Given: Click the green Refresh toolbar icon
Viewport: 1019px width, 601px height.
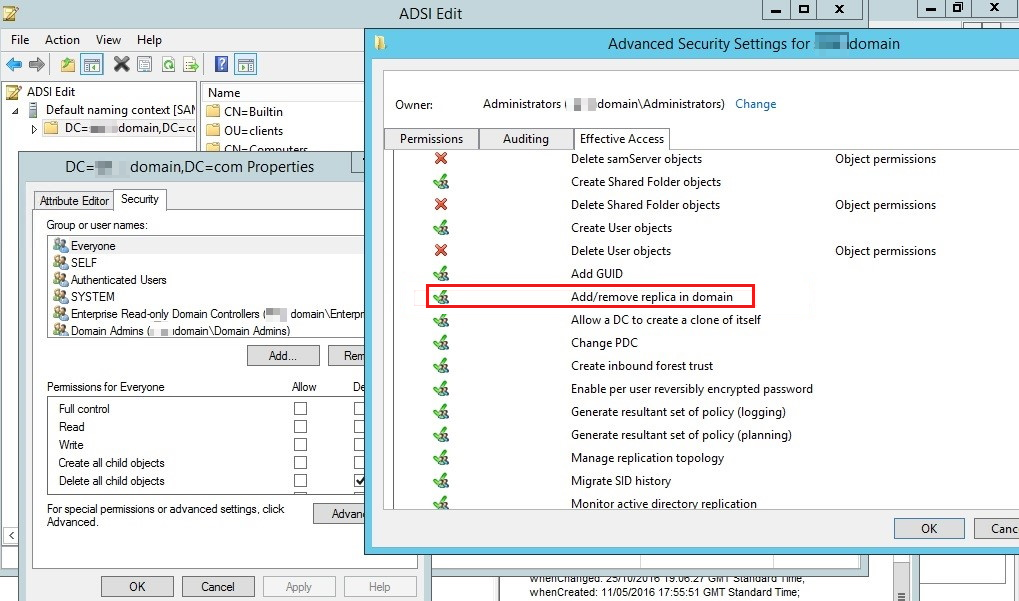Looking at the screenshot, I should pos(168,64).
